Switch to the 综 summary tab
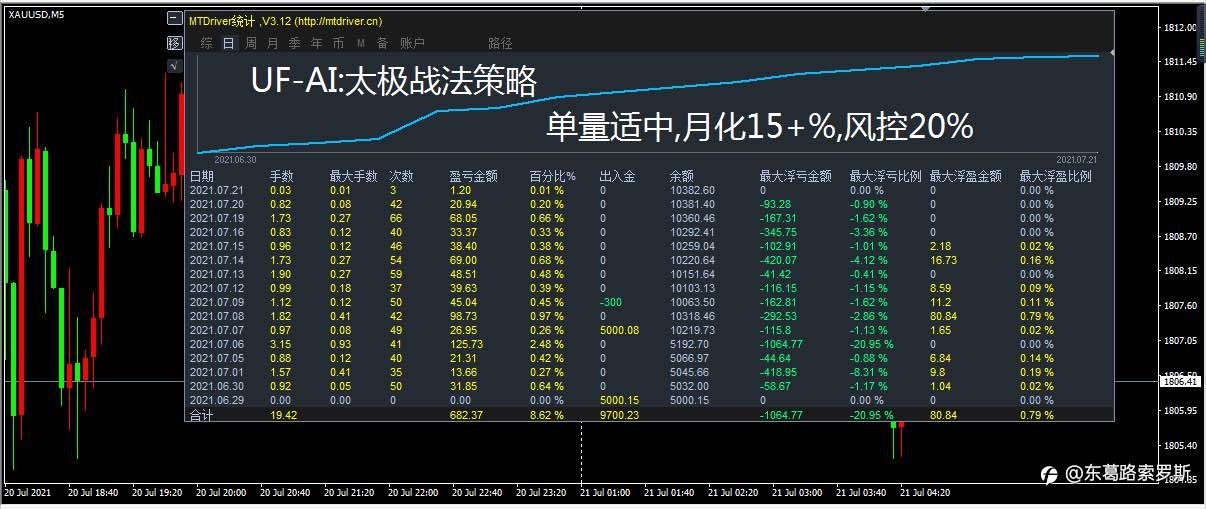 (206, 43)
